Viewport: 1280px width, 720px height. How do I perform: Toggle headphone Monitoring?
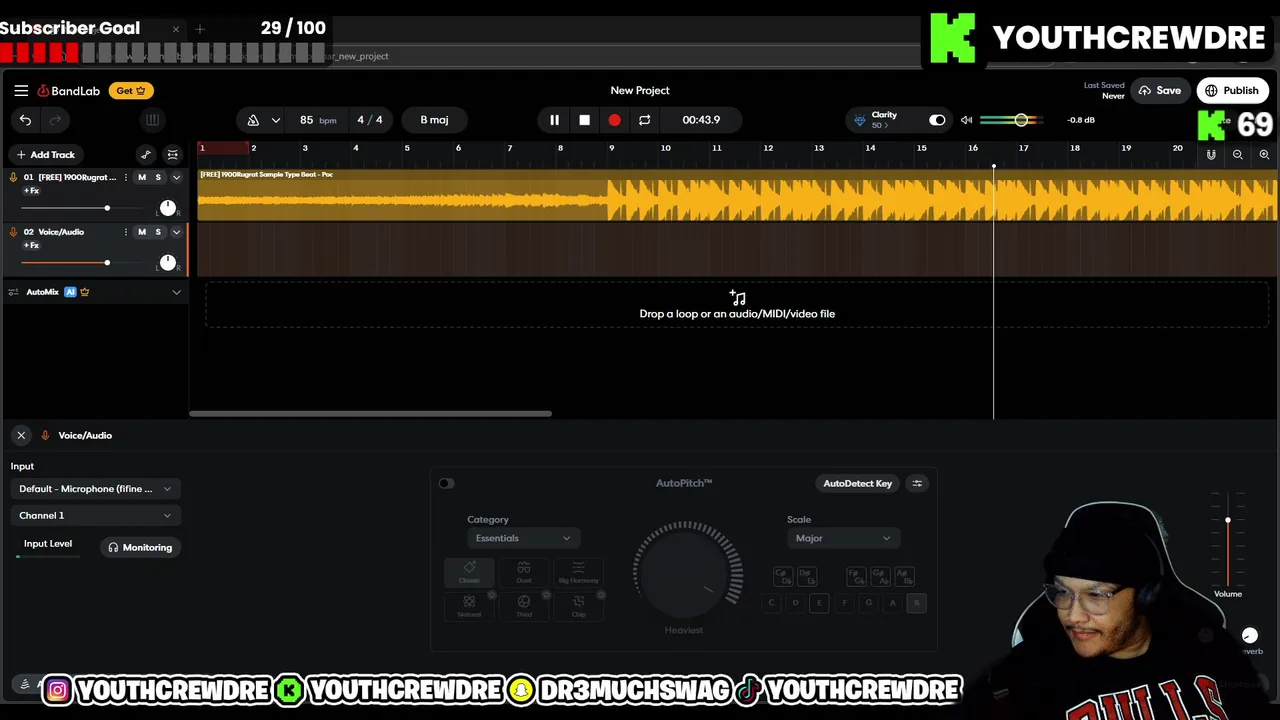pos(140,547)
